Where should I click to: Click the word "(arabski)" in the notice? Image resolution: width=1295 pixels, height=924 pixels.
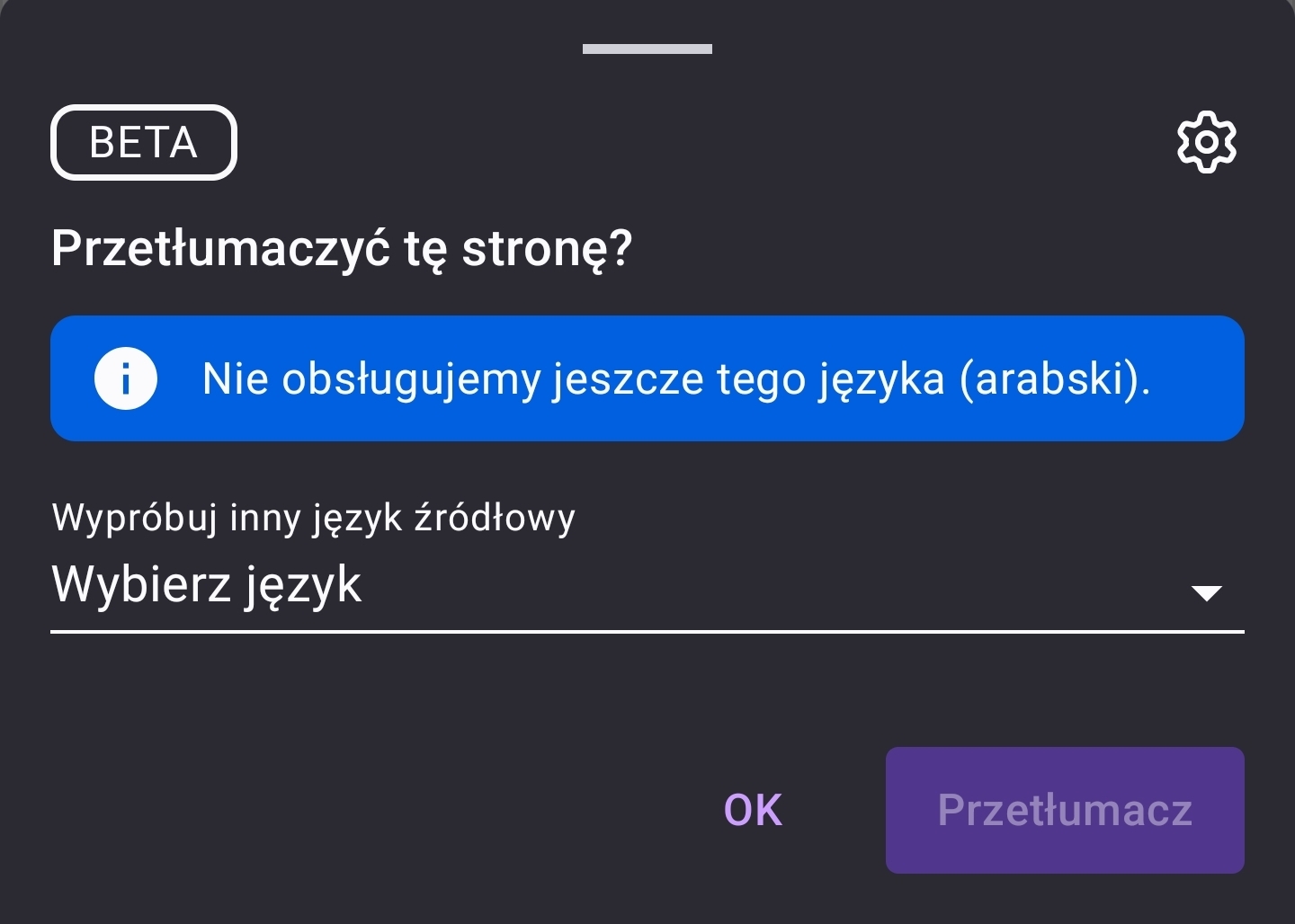pos(1054,378)
